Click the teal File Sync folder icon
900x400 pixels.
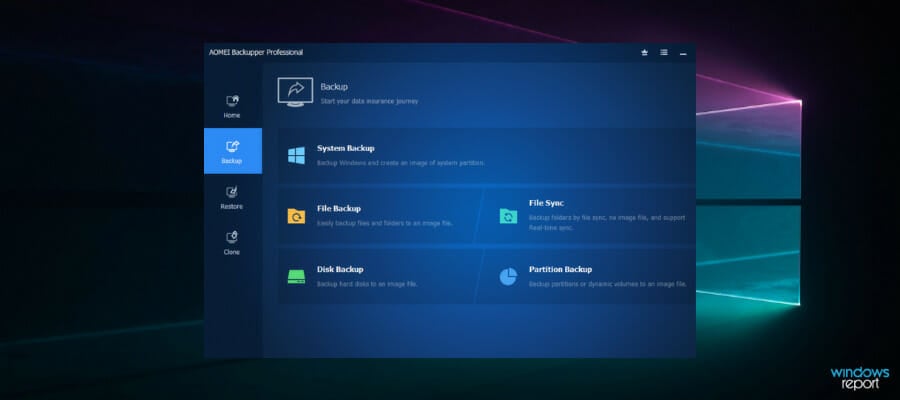tap(508, 216)
